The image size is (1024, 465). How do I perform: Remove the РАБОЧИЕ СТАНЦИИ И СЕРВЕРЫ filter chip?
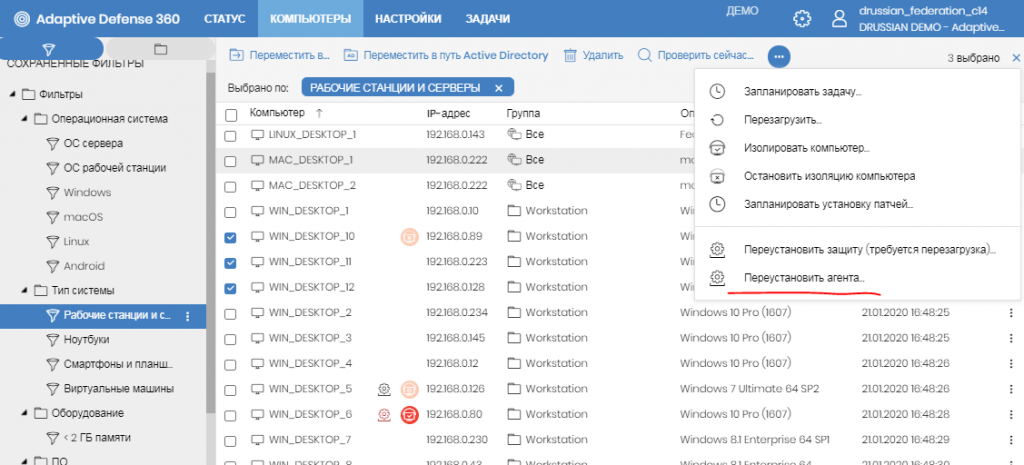[x=498, y=88]
